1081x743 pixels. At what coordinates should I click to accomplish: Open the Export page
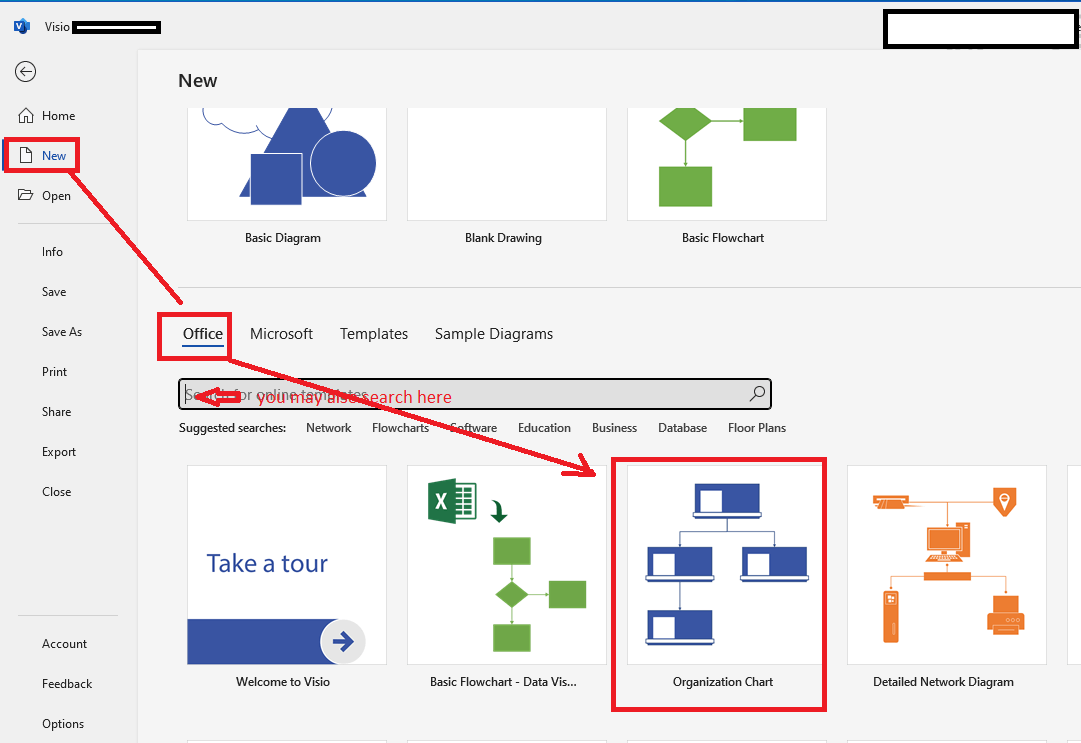coord(59,452)
